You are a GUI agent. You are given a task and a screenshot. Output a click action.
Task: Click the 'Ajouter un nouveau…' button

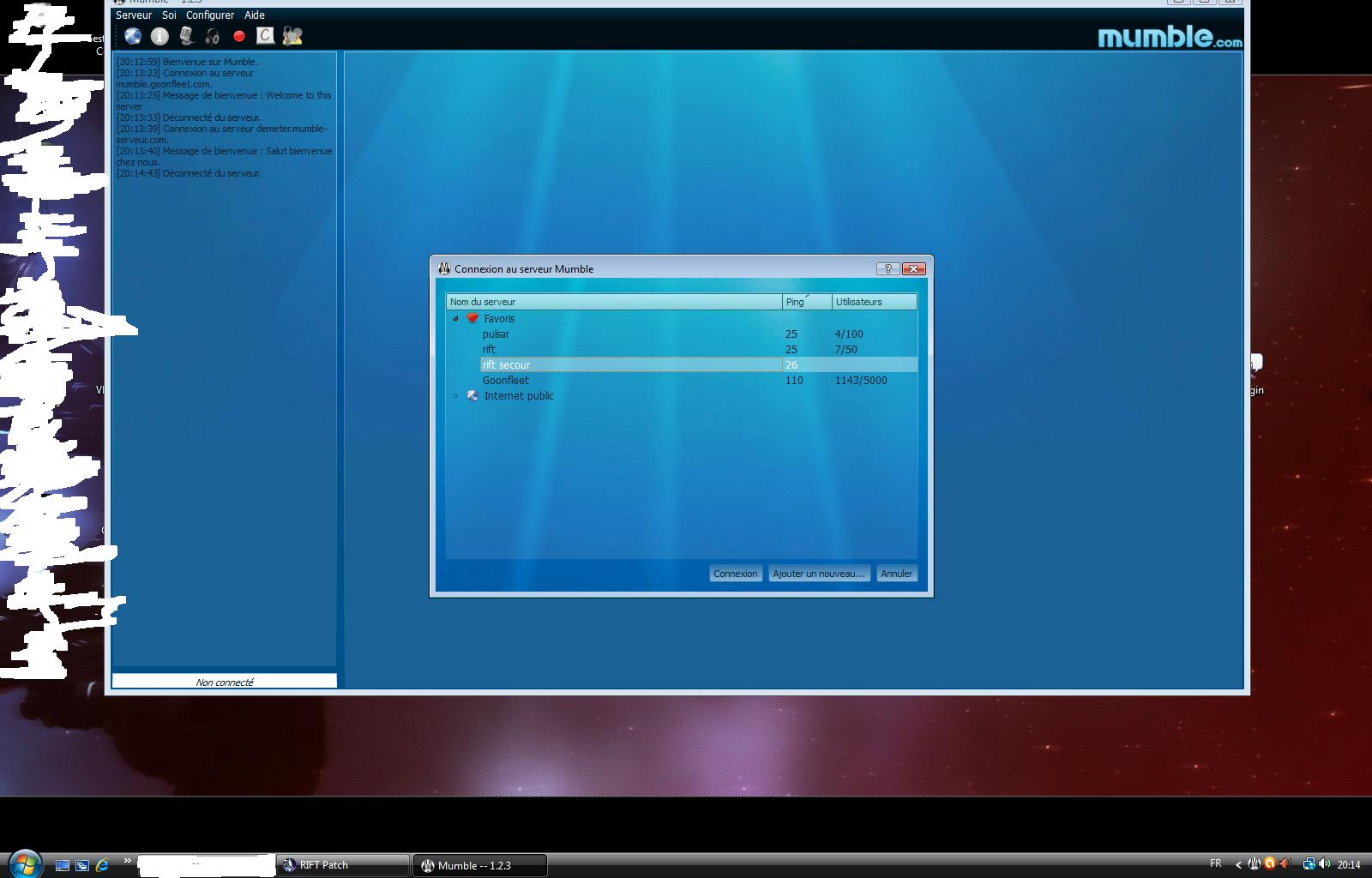click(819, 574)
